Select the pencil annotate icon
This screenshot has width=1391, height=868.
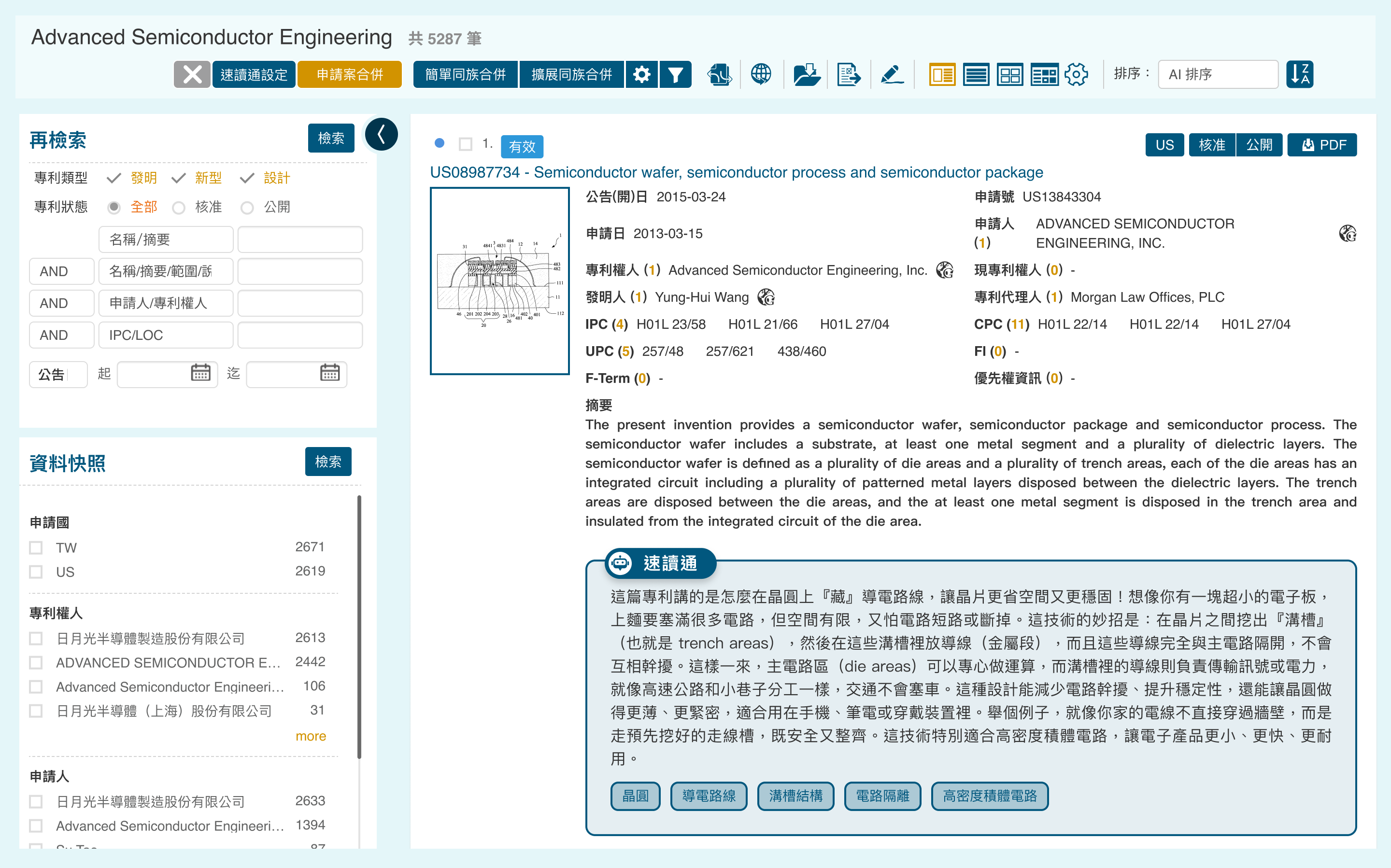pyautogui.click(x=892, y=75)
